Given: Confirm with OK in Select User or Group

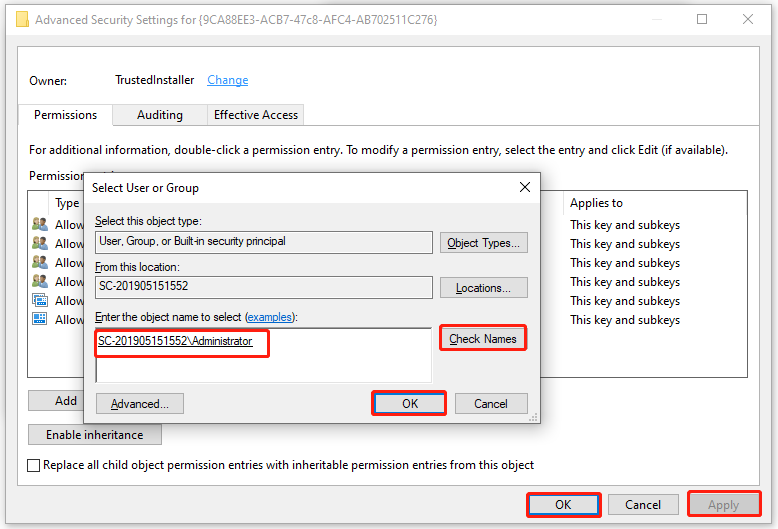Looking at the screenshot, I should [x=409, y=403].
